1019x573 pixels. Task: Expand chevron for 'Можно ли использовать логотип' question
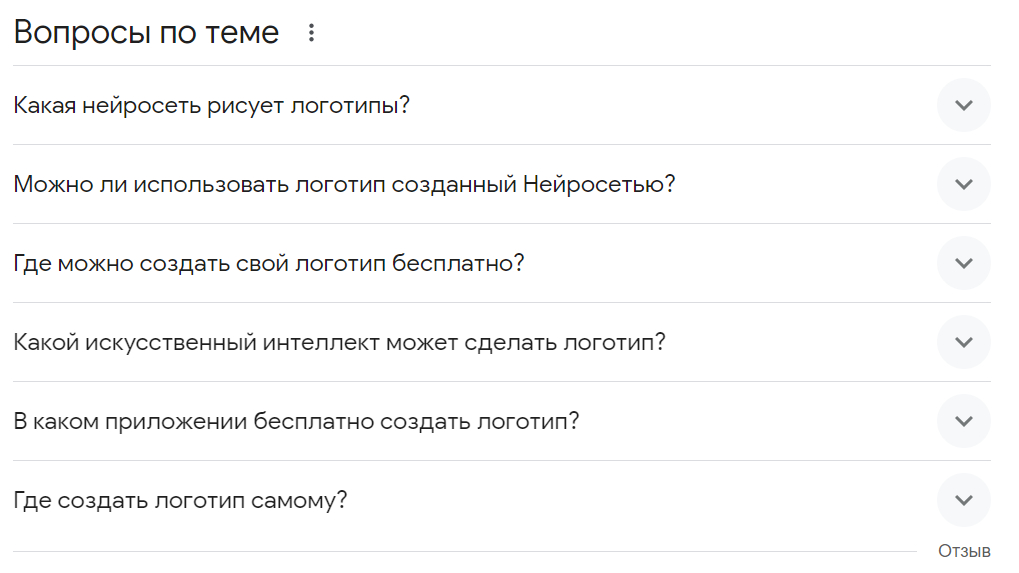pyautogui.click(x=964, y=184)
